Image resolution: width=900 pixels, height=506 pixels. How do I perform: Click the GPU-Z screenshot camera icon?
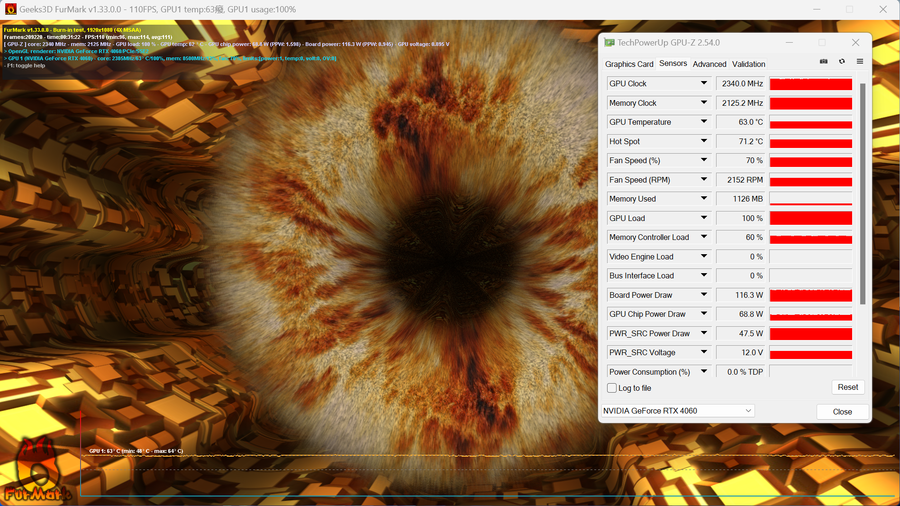tap(824, 61)
